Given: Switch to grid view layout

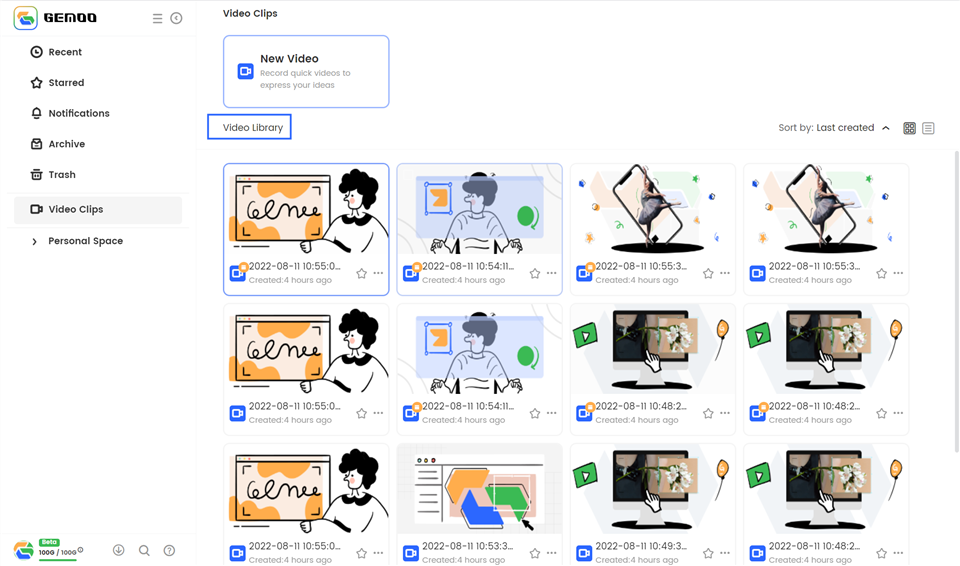Looking at the screenshot, I should (909, 128).
